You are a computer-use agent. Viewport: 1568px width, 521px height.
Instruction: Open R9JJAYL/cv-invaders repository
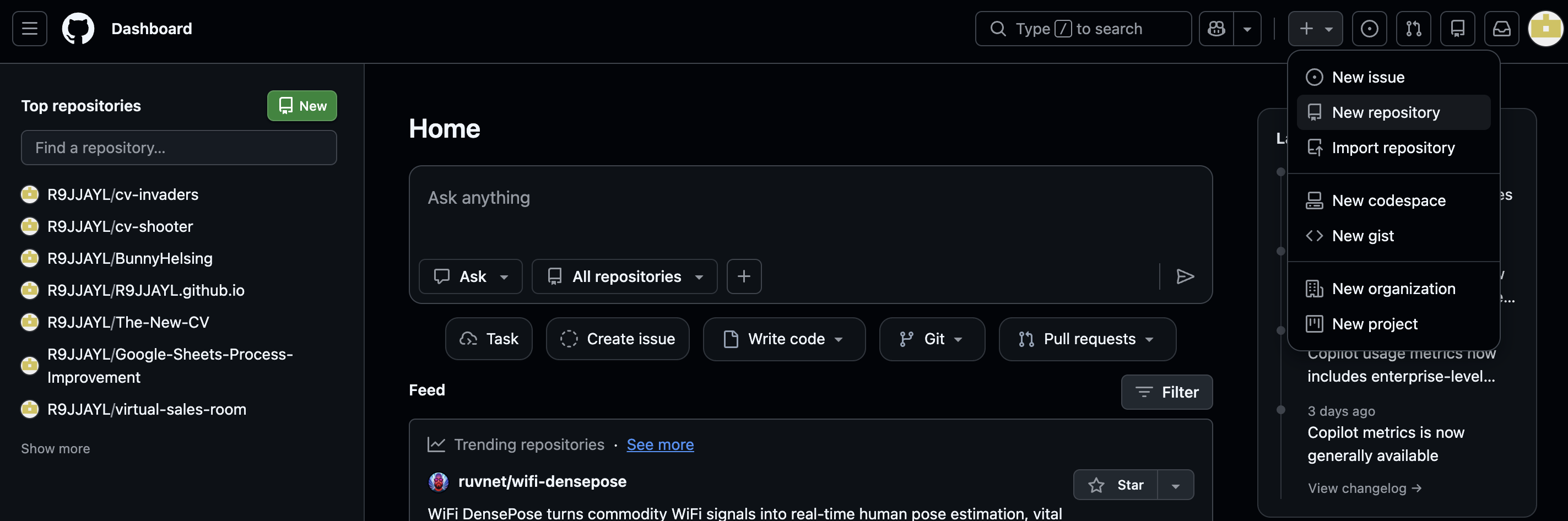(x=123, y=195)
